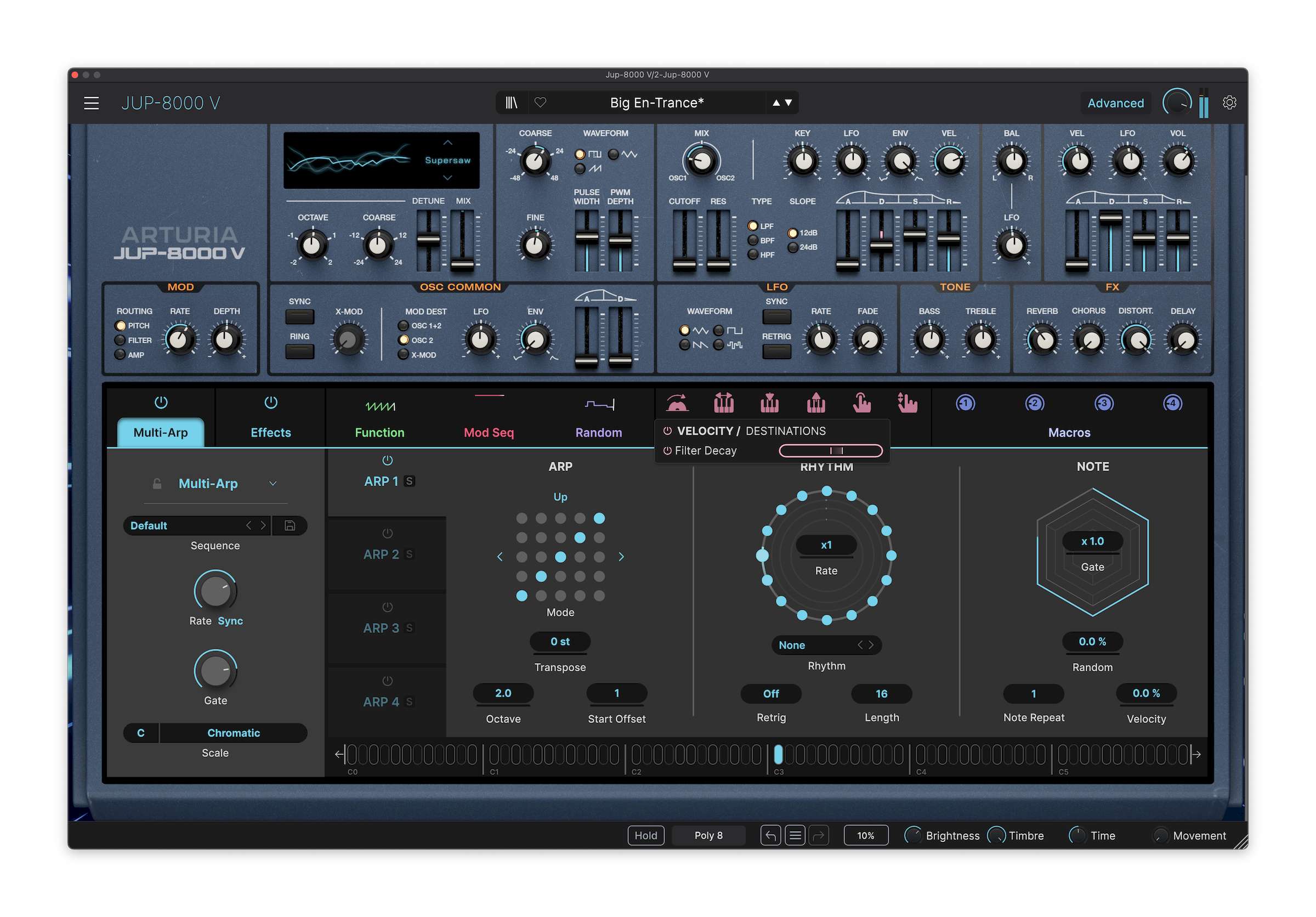
Task: Select next preset with down arrow
Action: (789, 103)
